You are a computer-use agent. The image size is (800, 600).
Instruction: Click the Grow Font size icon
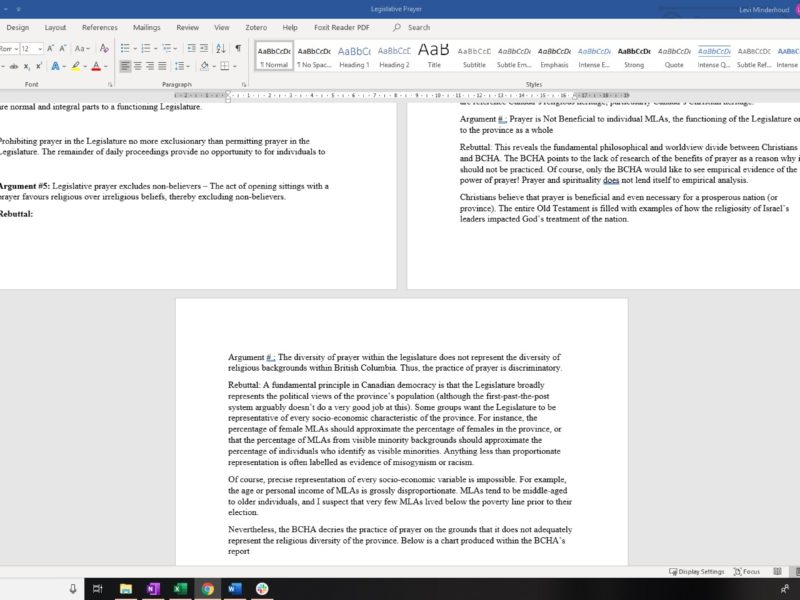pyautogui.click(x=47, y=48)
